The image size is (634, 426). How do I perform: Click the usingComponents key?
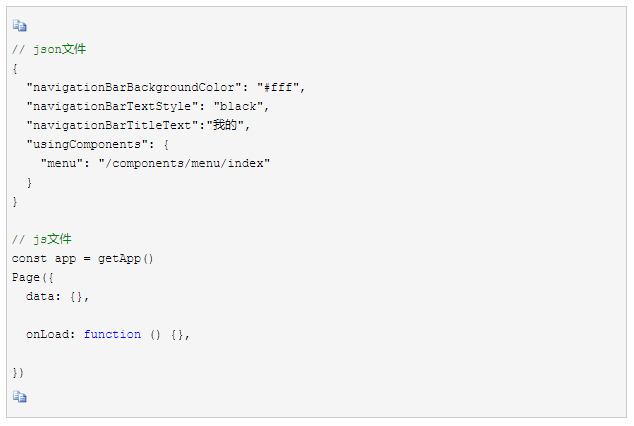87,144
